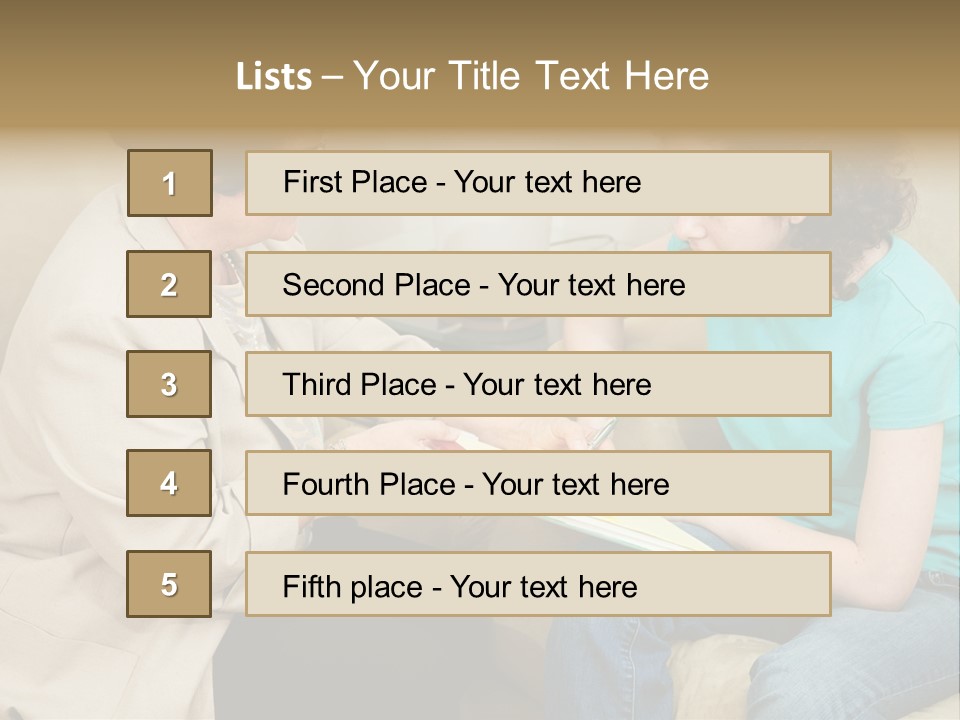Click "Your Title Text Here" in the title
The image size is (960, 720).
pyautogui.click(x=531, y=76)
